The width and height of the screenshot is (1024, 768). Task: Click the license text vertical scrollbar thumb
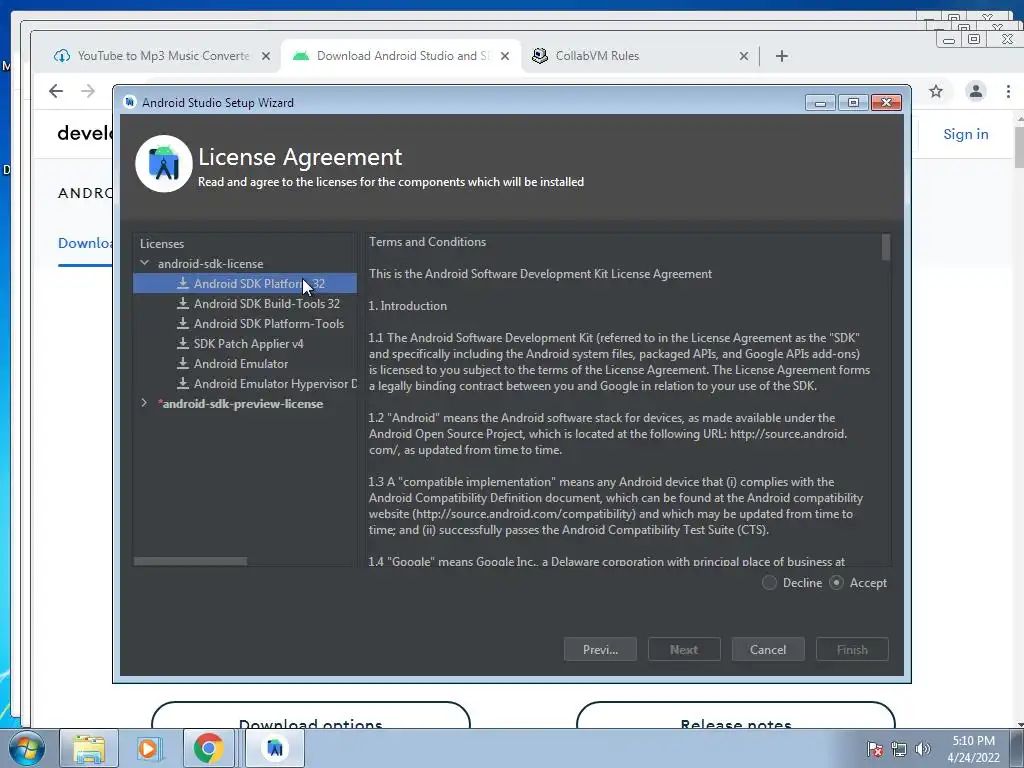click(x=886, y=248)
